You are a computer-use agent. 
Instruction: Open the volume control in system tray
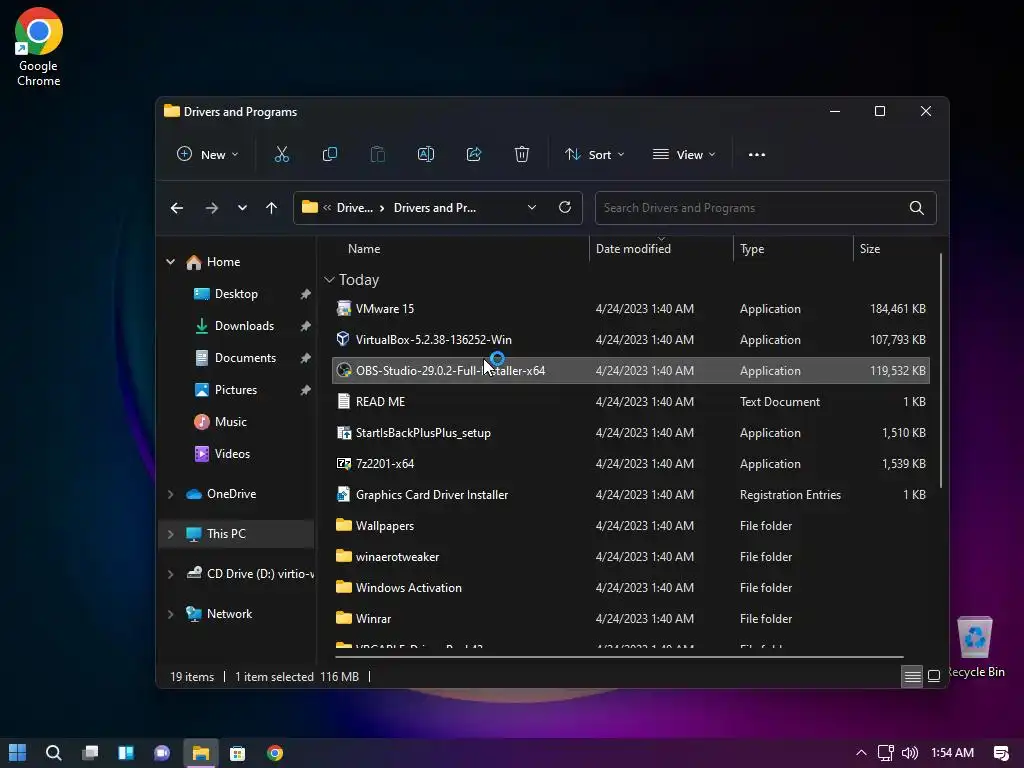(910, 753)
